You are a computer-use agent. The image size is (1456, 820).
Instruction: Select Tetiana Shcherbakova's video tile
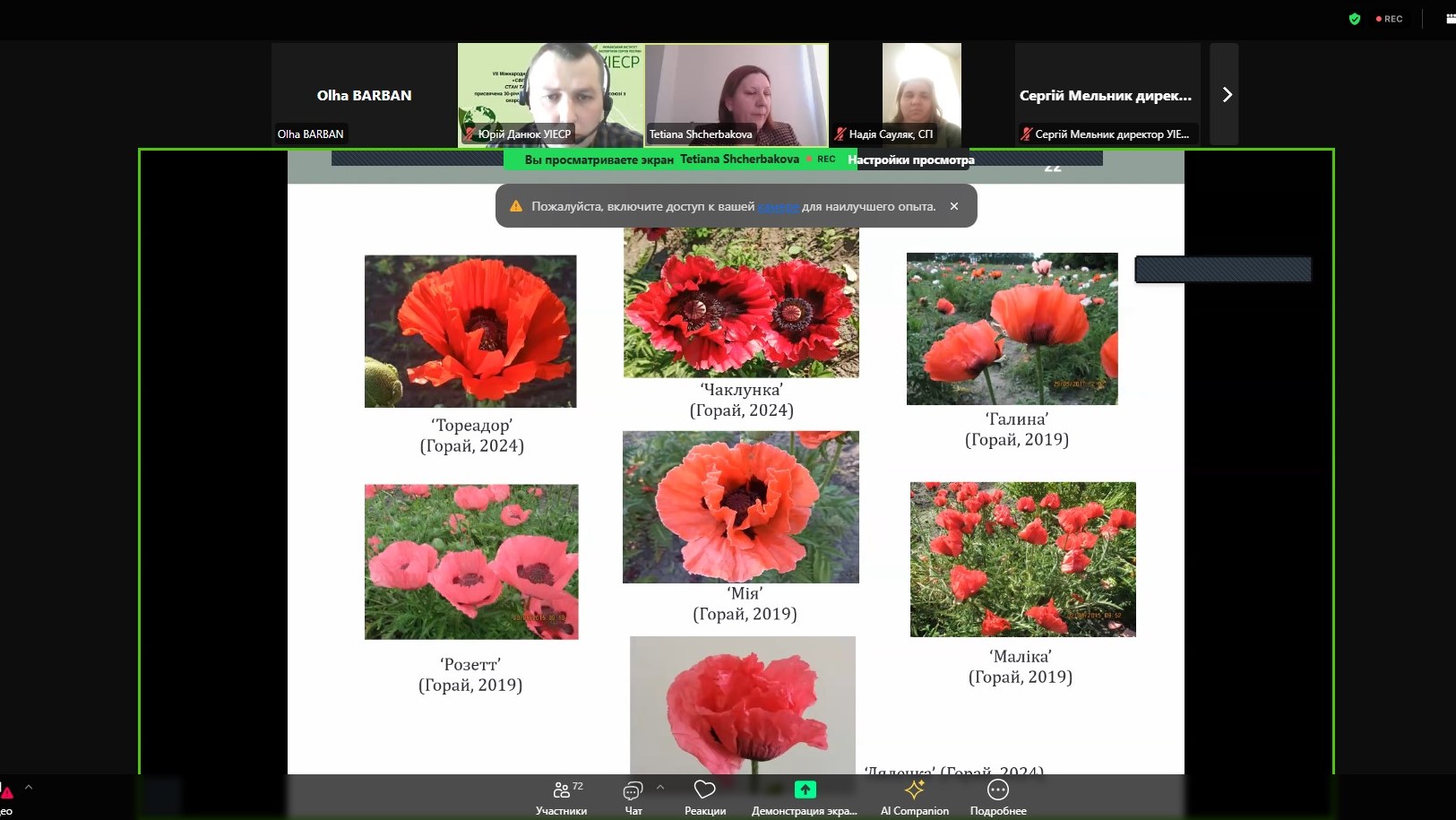tap(737, 94)
